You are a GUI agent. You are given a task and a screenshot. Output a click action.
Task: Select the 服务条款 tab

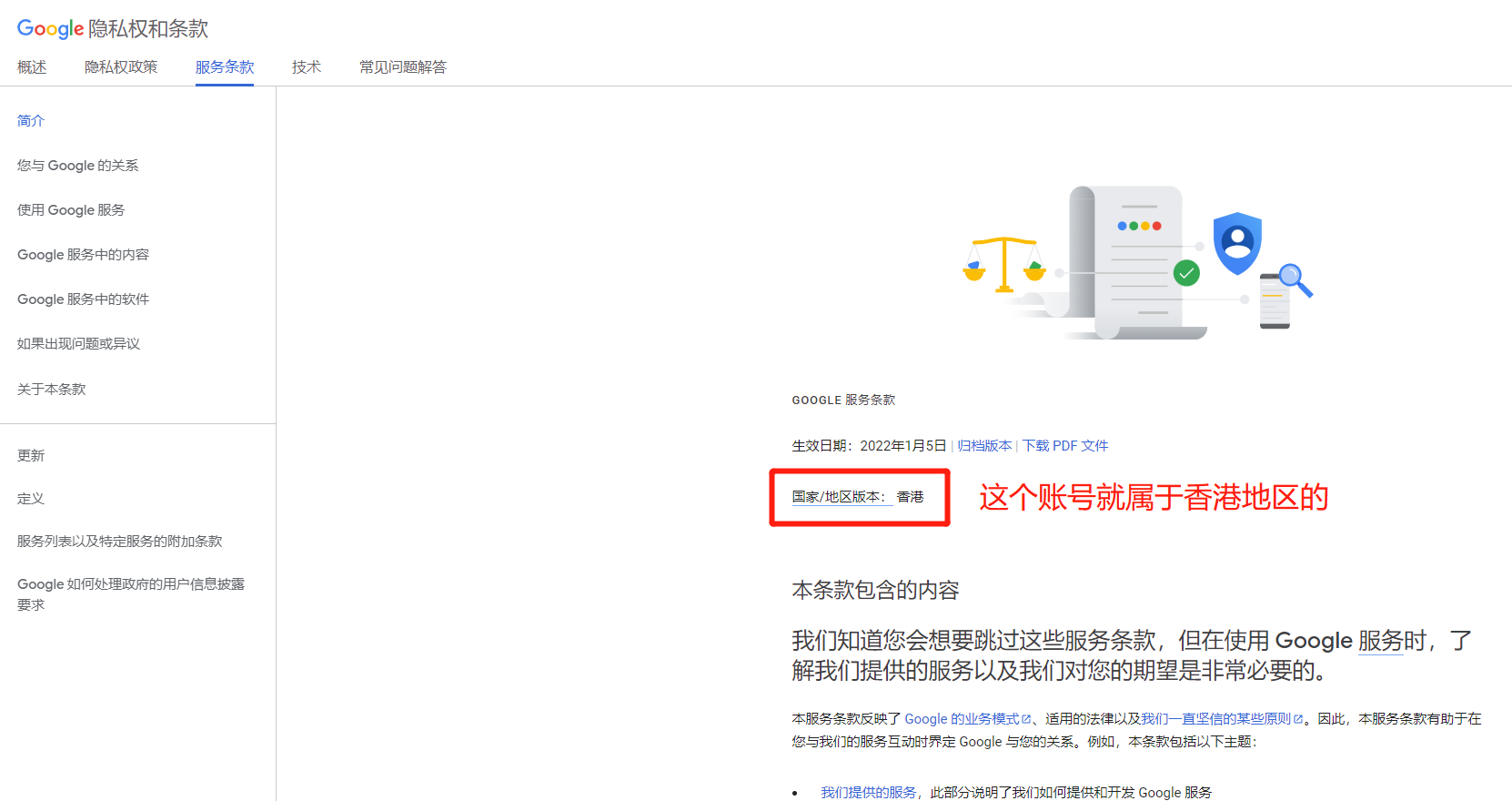[x=225, y=67]
